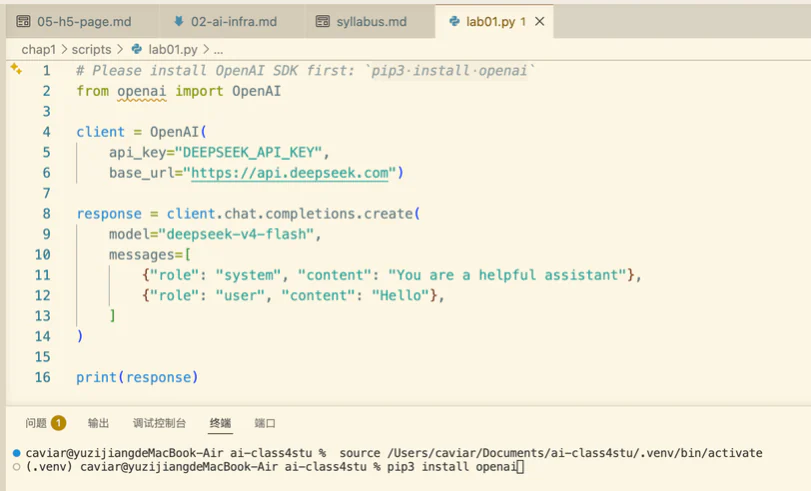Click the chap1 breadcrumb
The image size is (811, 491).
pos(38,50)
